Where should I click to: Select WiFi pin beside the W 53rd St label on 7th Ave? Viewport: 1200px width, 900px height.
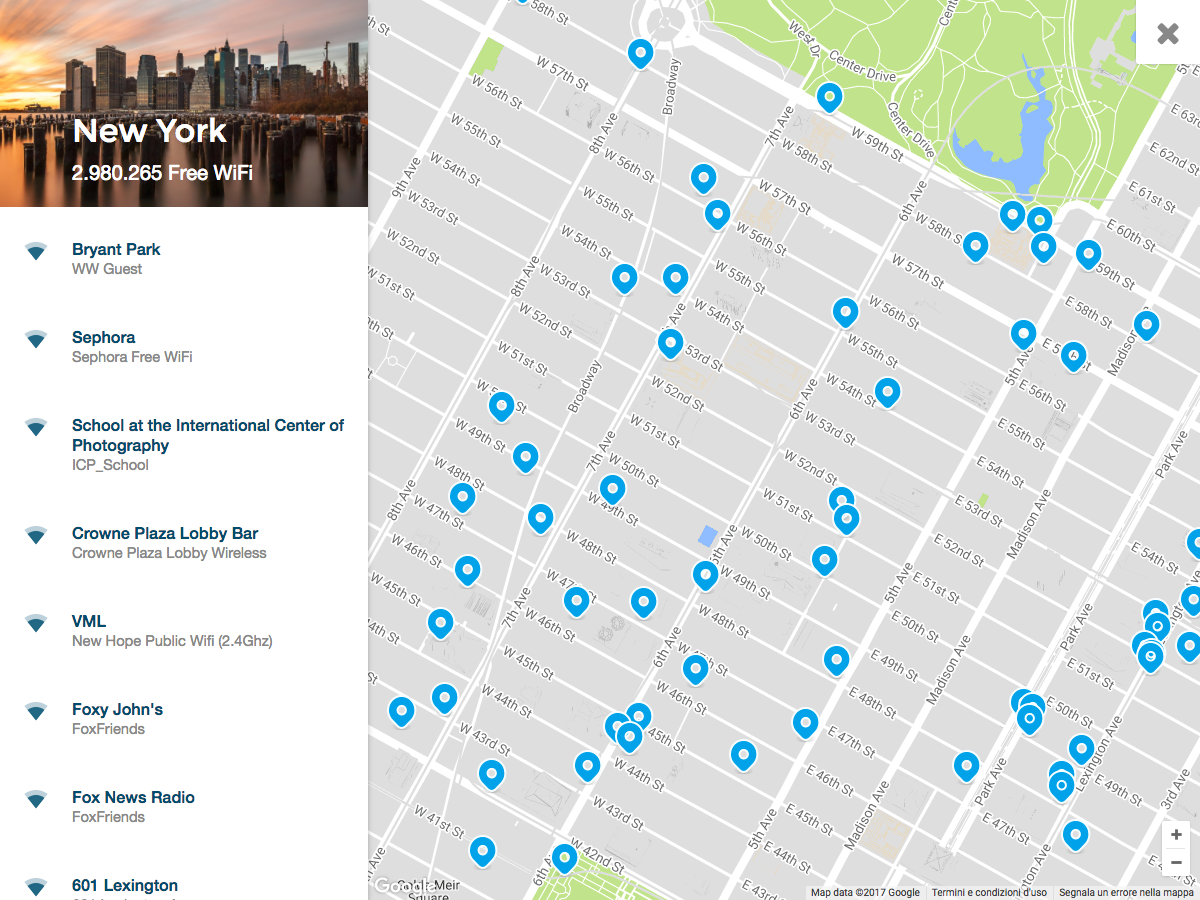click(670, 342)
